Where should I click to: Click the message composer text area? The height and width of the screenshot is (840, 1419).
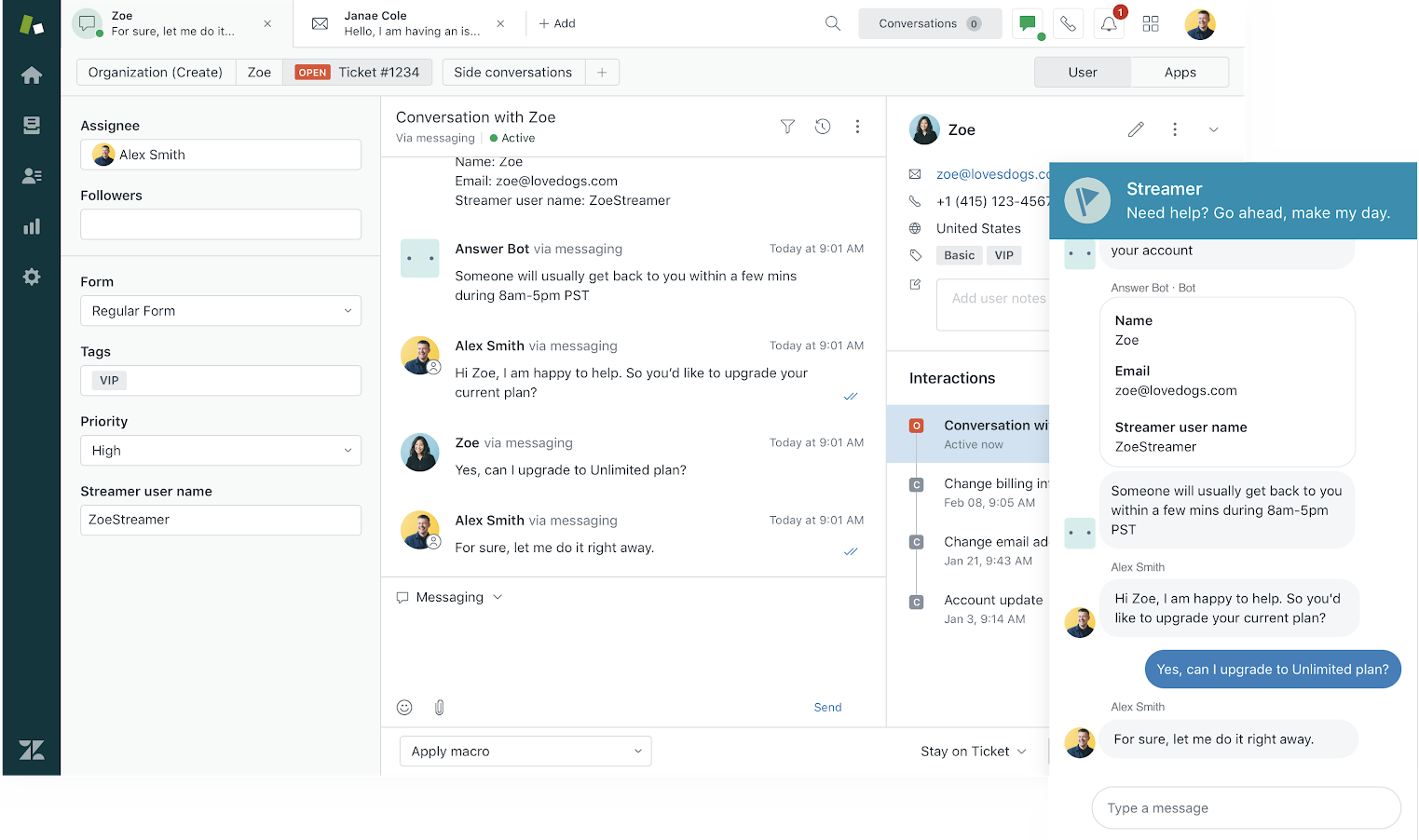634,652
